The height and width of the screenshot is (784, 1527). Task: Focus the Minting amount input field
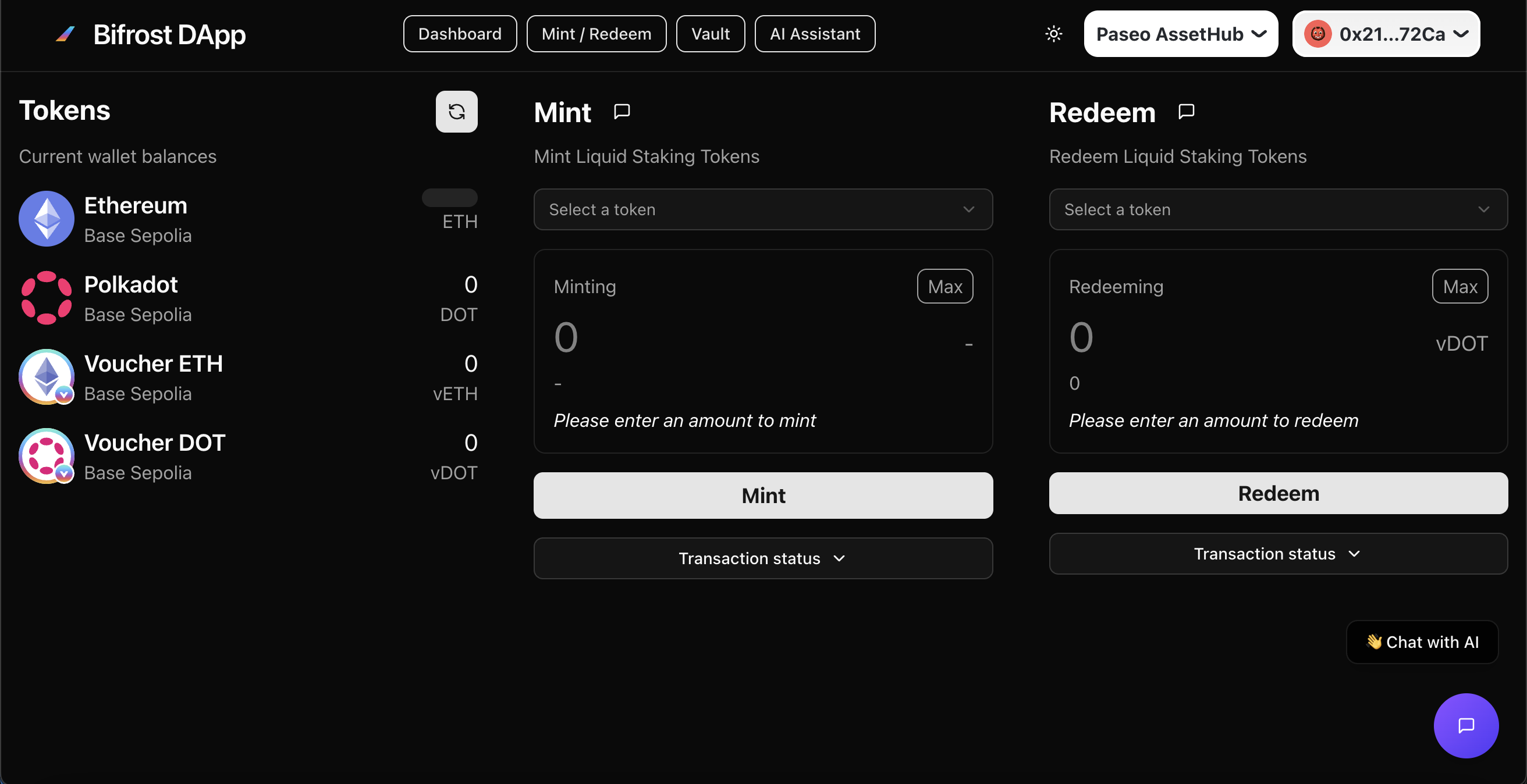coord(753,338)
